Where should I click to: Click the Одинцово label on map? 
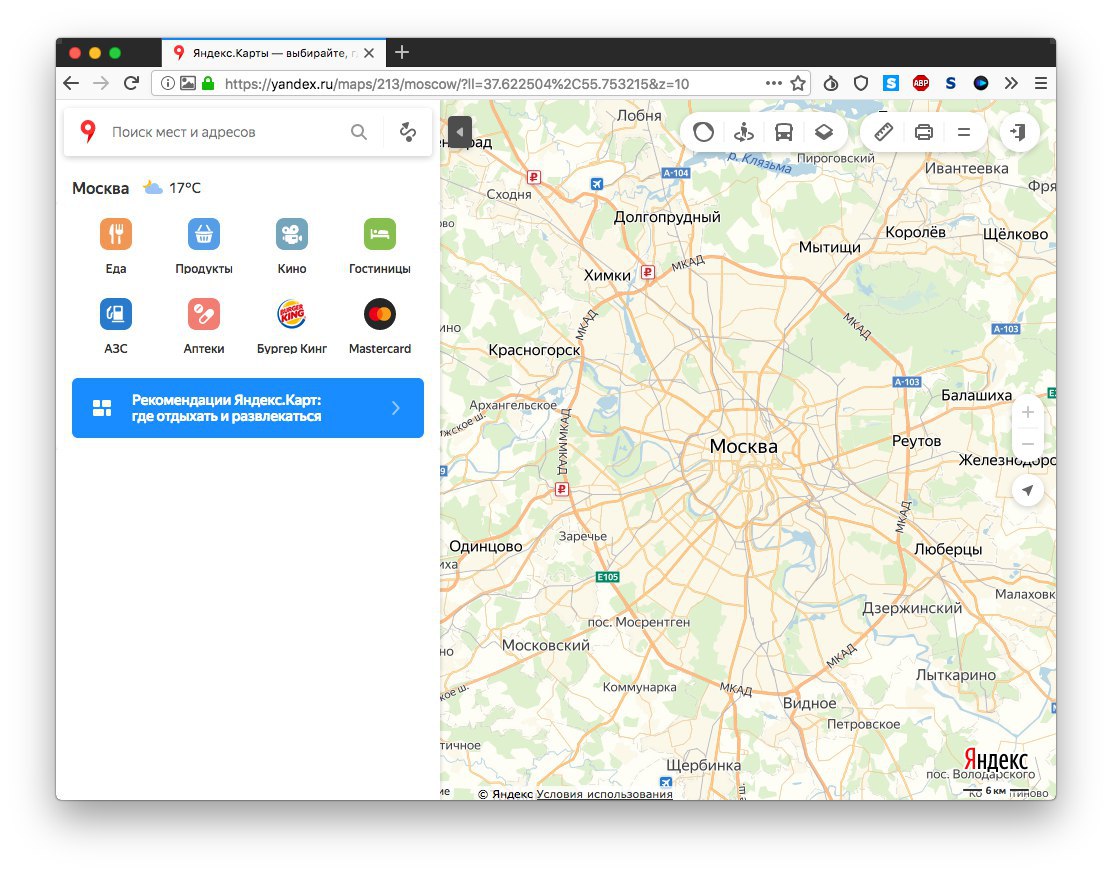pyautogui.click(x=486, y=546)
